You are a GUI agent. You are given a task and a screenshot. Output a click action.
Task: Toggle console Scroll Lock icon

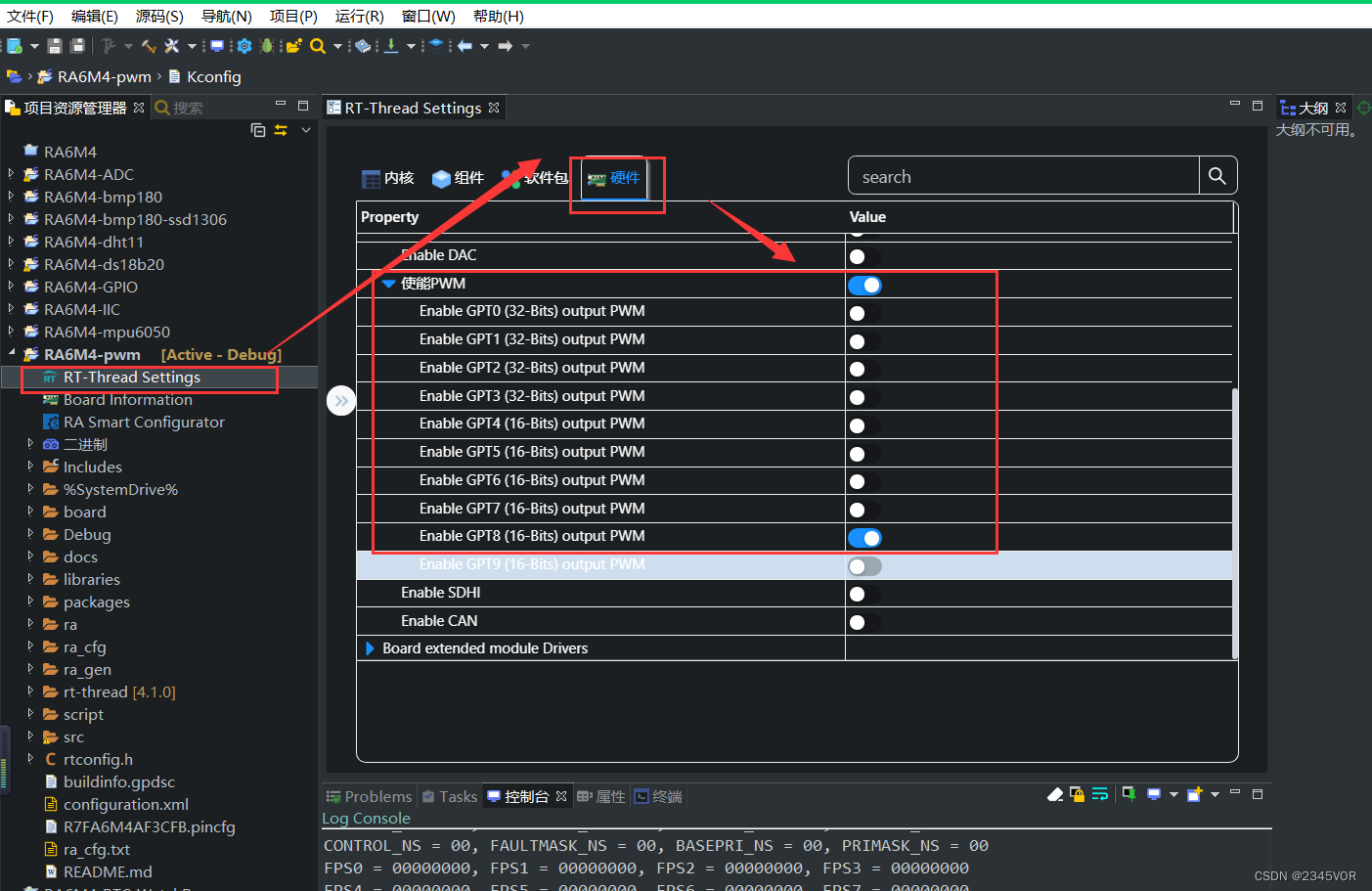[1077, 794]
